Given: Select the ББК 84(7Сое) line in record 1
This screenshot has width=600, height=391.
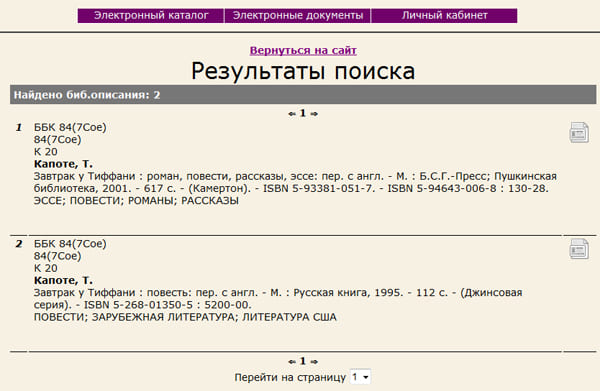Looking at the screenshot, I should pos(70,127).
